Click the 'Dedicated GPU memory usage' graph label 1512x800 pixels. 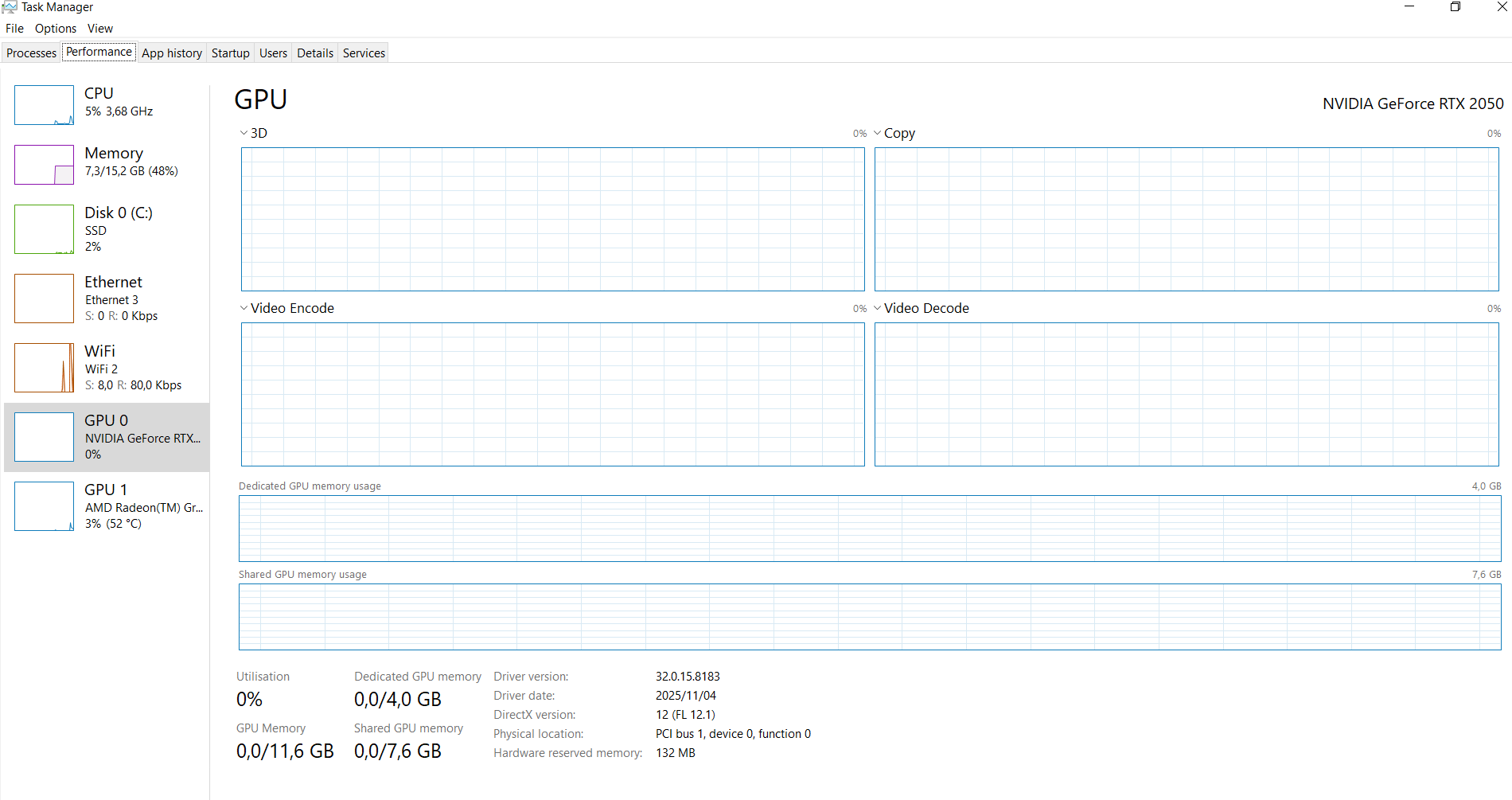point(310,486)
